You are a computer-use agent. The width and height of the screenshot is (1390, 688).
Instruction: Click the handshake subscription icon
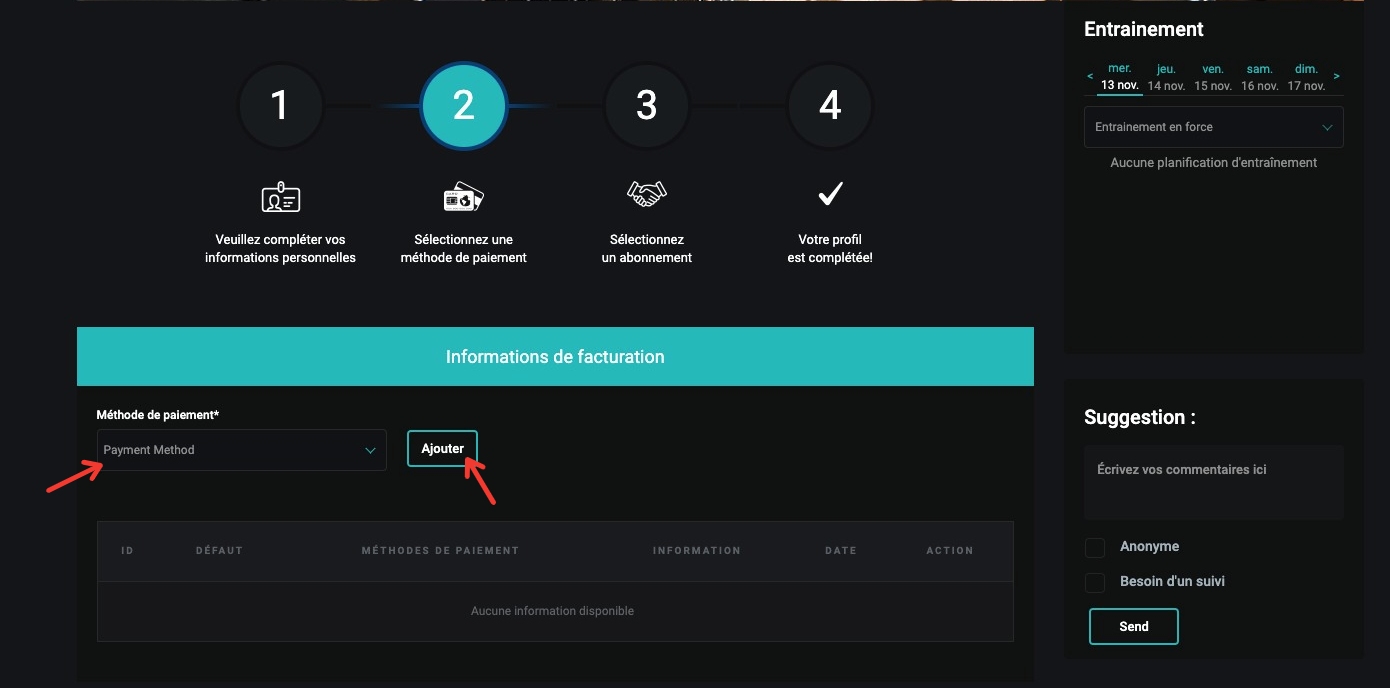click(646, 194)
